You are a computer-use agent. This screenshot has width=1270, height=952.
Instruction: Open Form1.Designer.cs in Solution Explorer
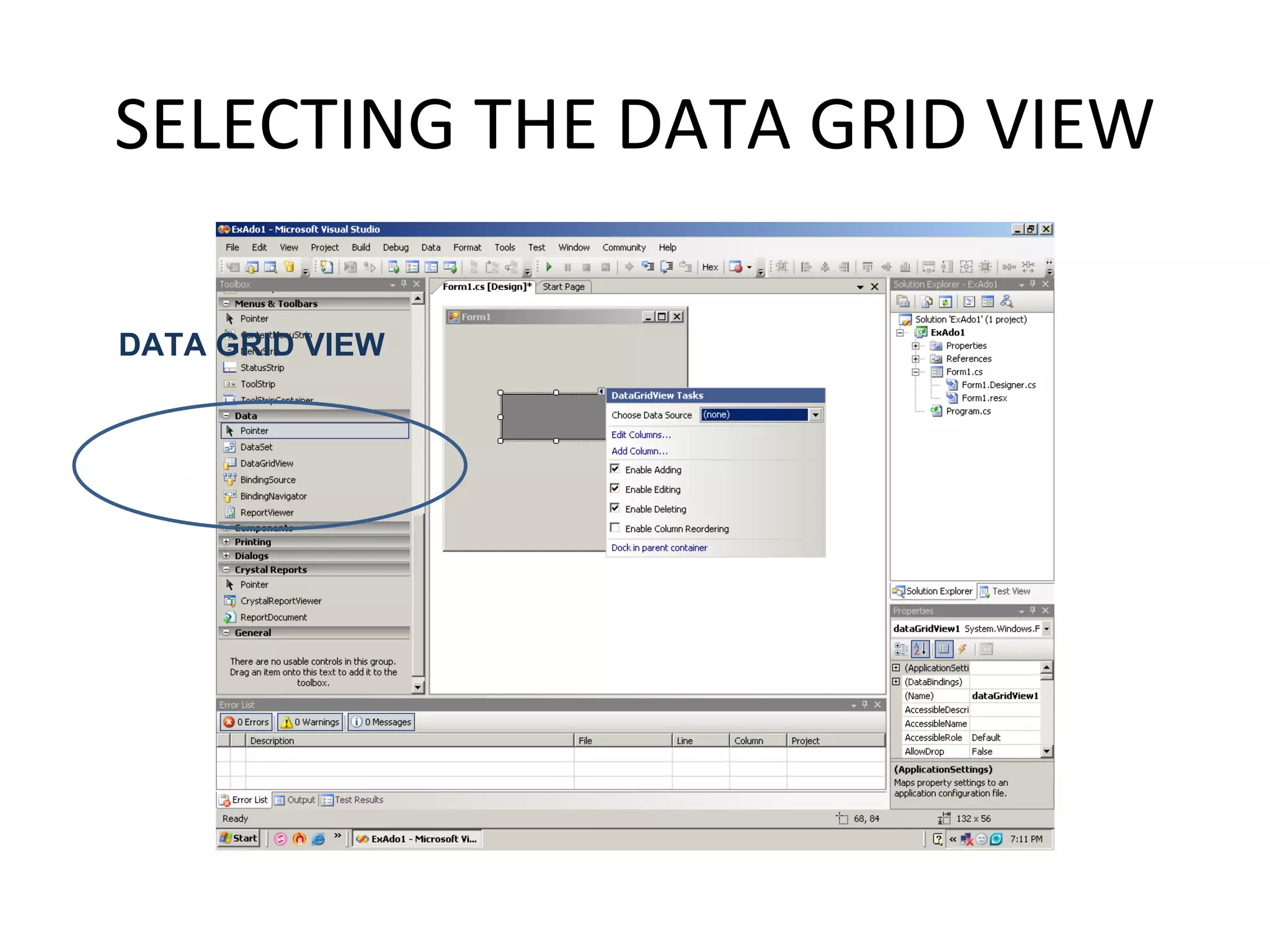998,385
